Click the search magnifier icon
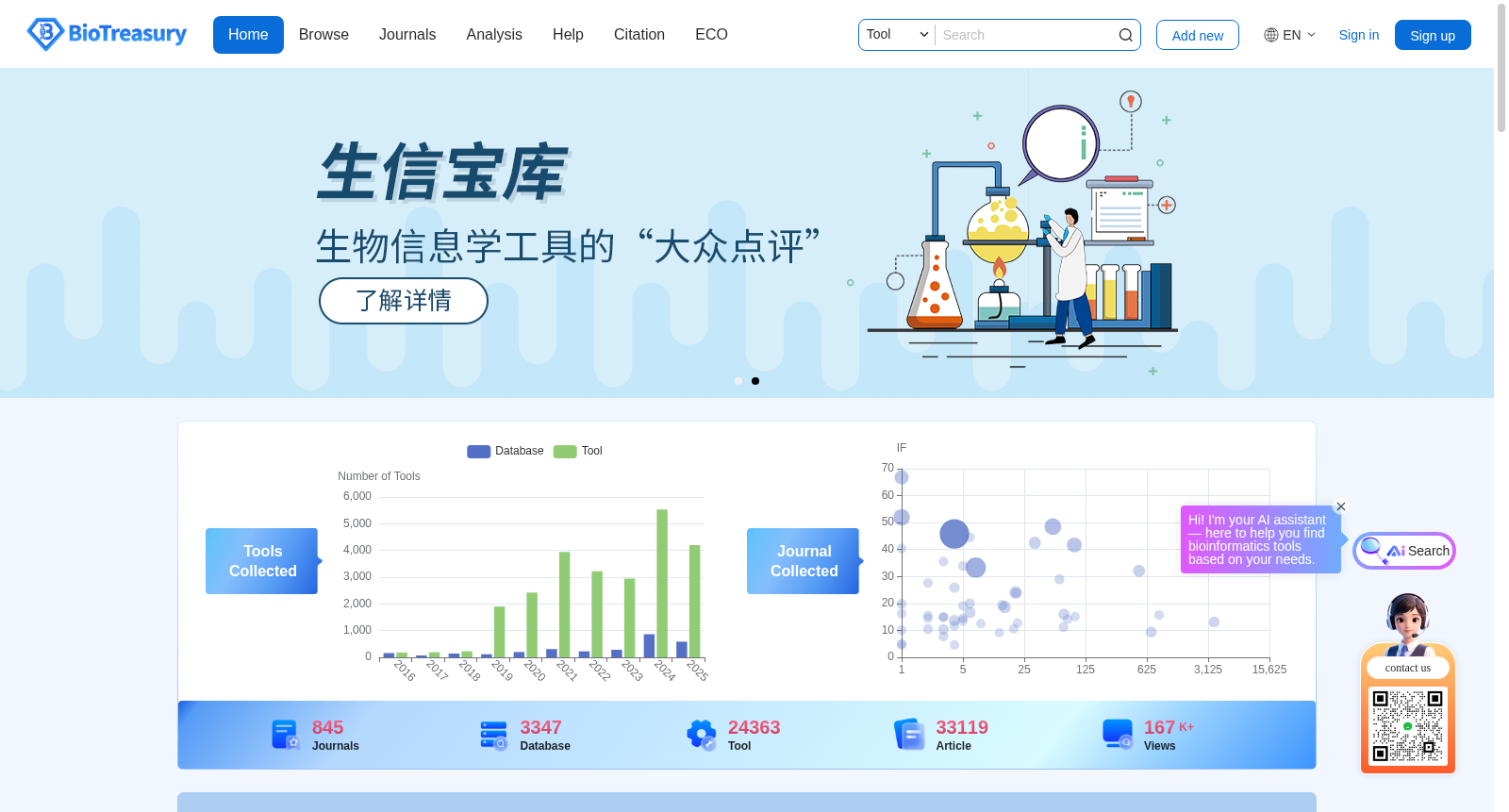The height and width of the screenshot is (812, 1509). (x=1125, y=35)
